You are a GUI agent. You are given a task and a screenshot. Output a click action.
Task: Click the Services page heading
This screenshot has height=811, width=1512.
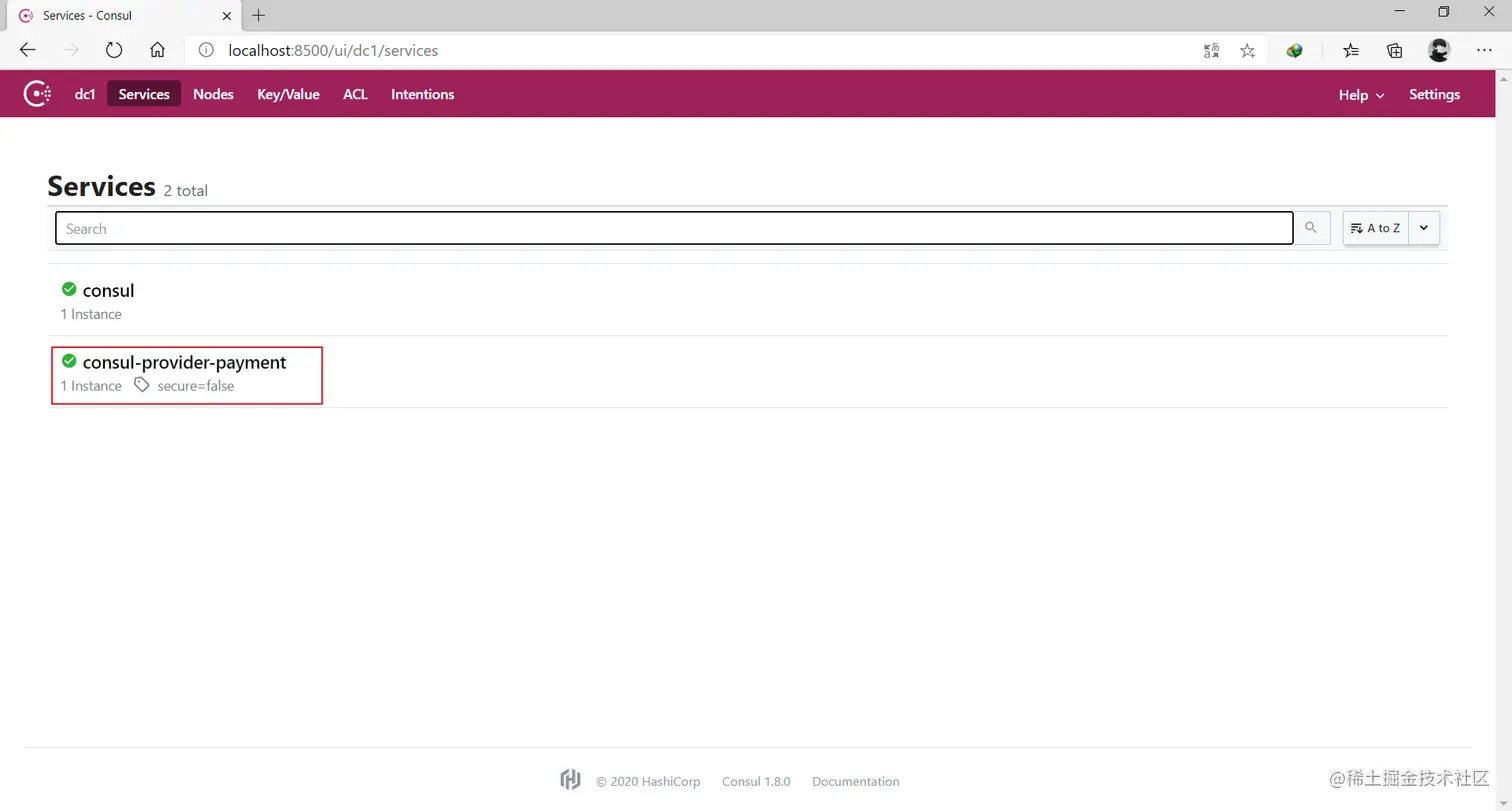coord(101,186)
